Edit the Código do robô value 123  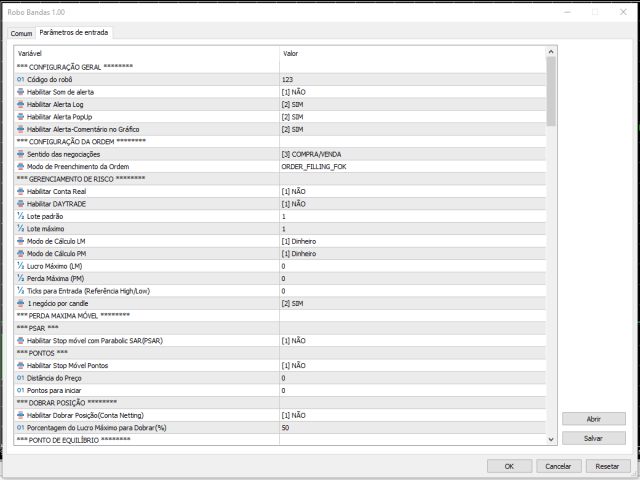413,79
